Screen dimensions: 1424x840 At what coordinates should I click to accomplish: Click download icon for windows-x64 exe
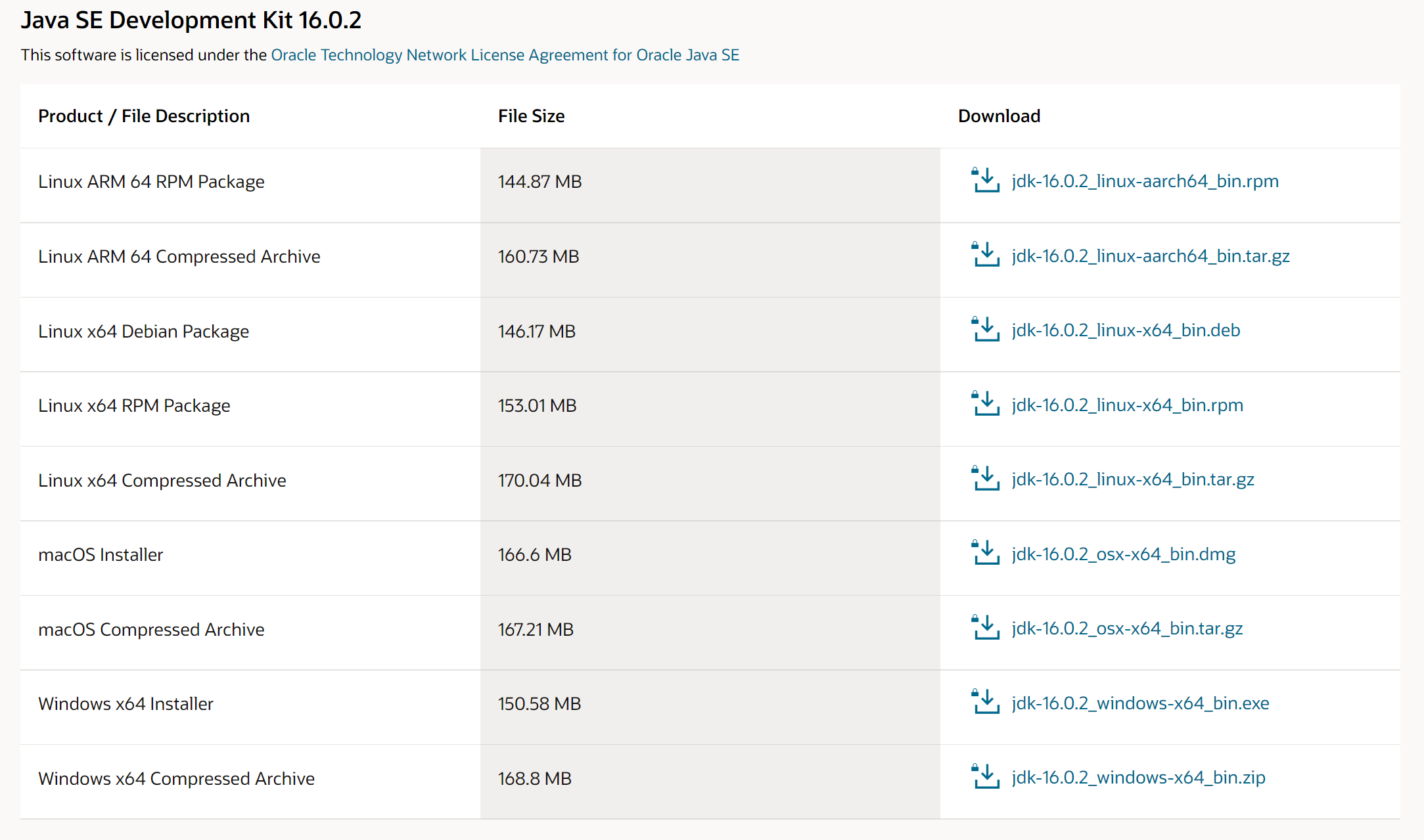985,702
